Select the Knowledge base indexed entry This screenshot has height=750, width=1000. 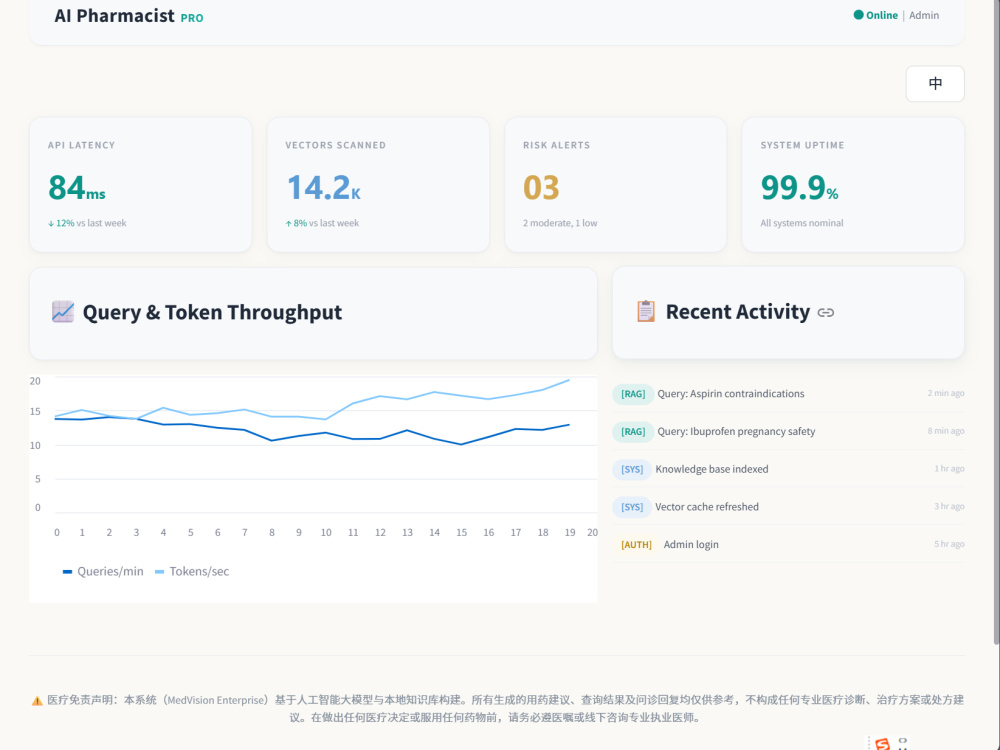788,469
